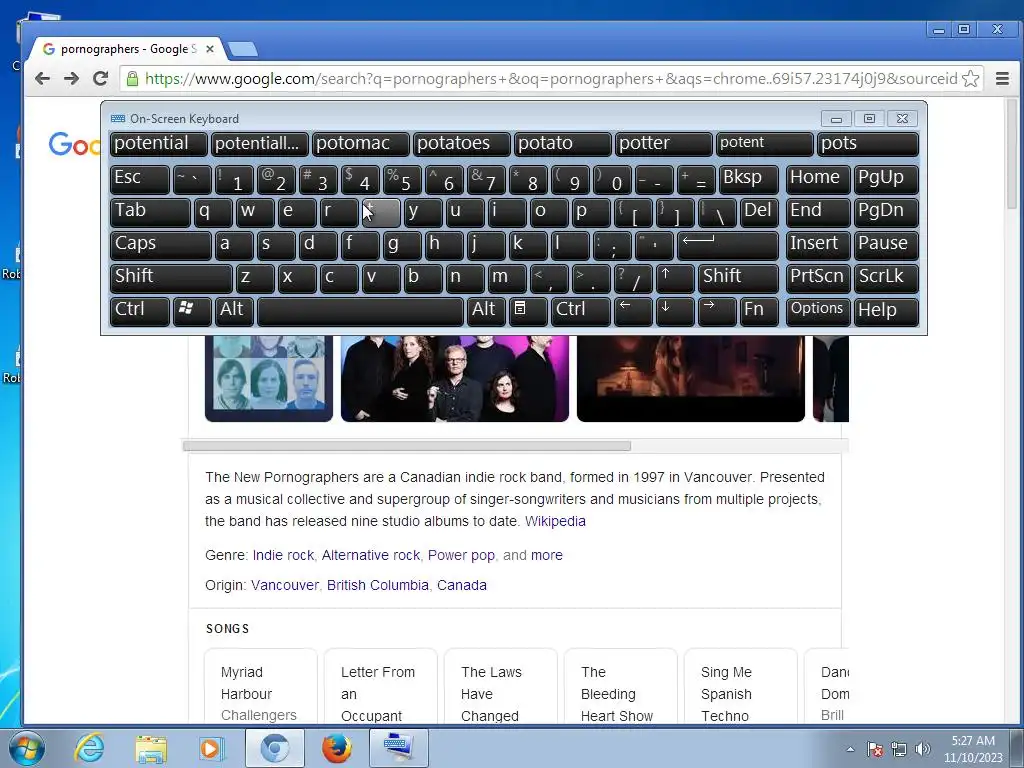Open the British Columbia link
Image resolution: width=1024 pixels, height=768 pixels.
tap(377, 585)
